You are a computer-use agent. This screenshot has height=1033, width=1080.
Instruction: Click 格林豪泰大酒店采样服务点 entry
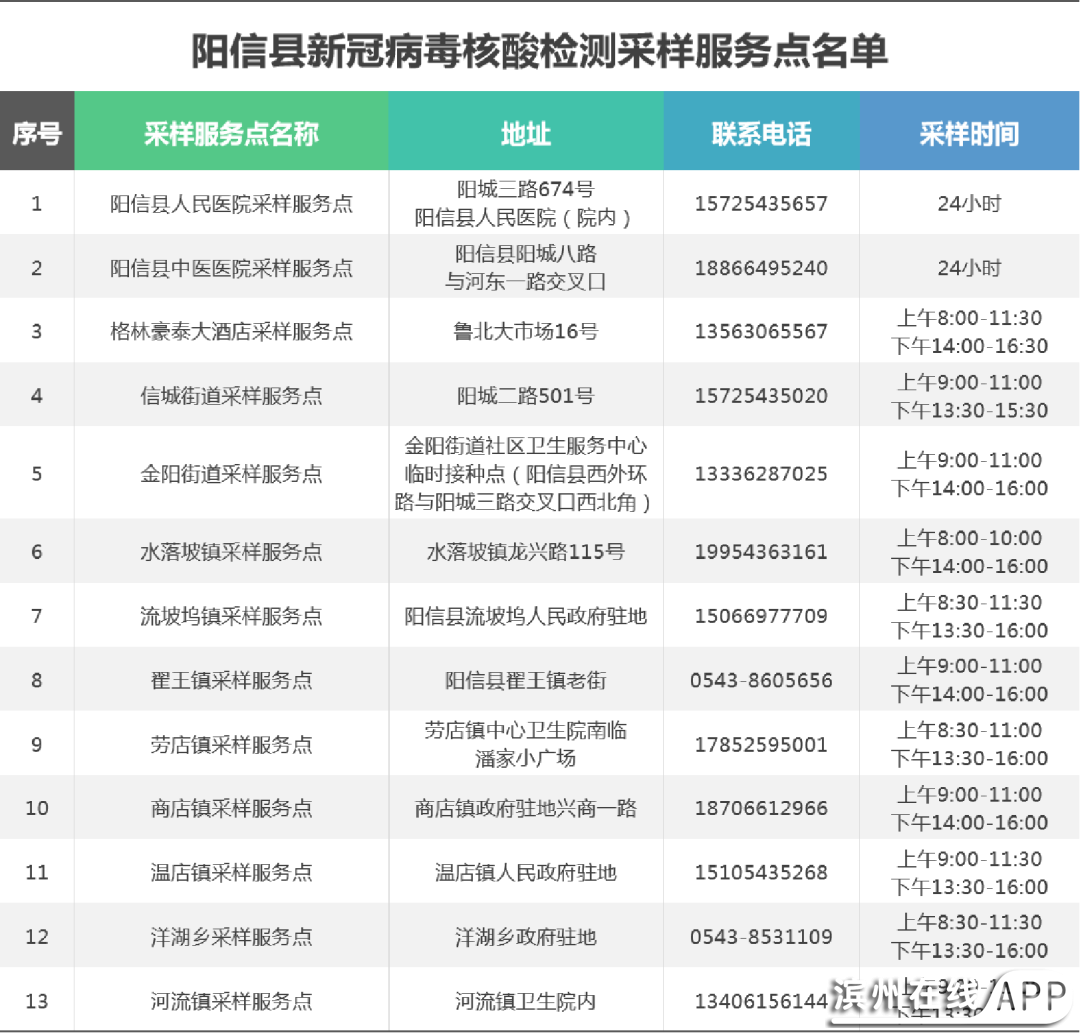pyautogui.click(x=231, y=332)
